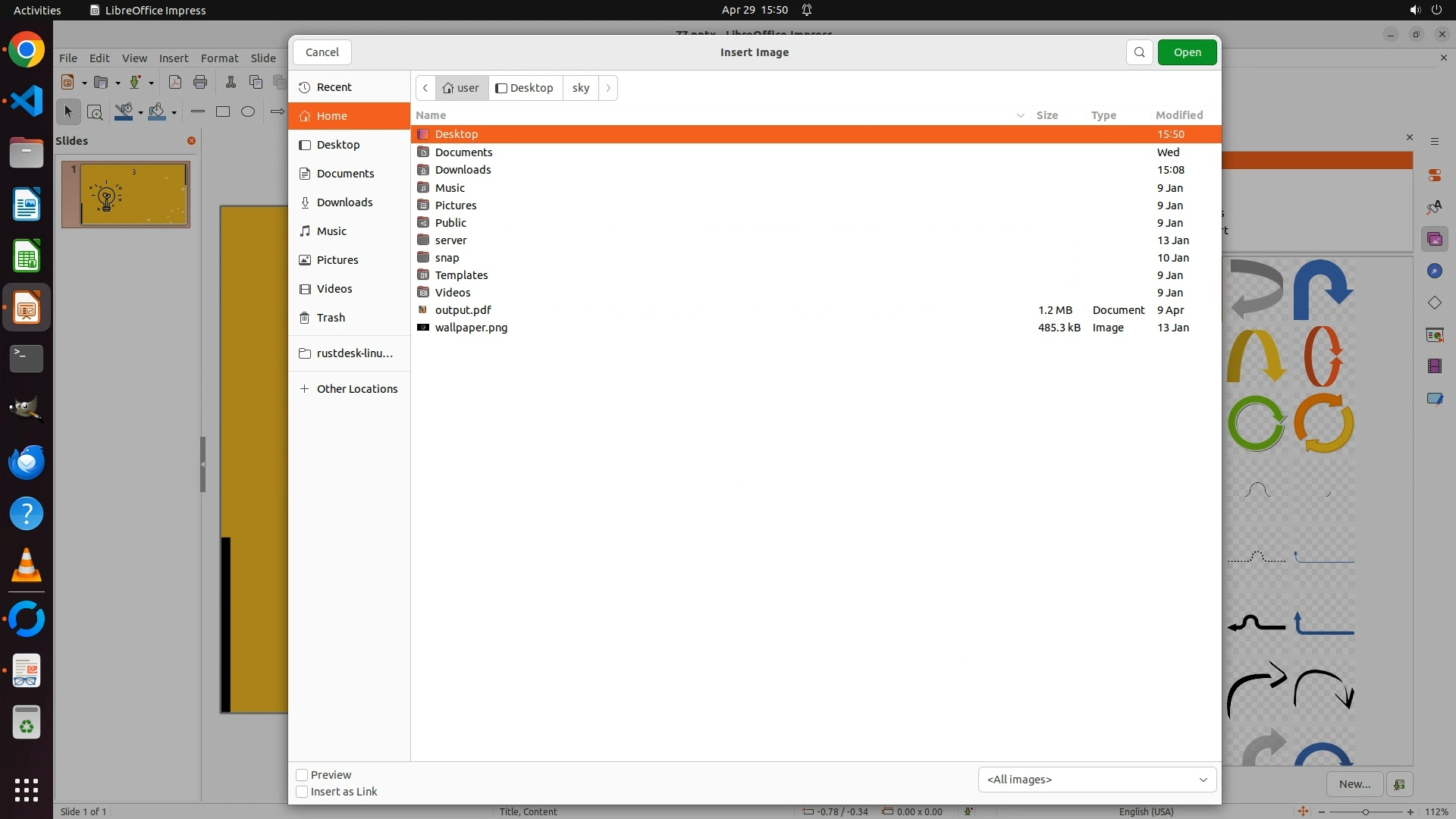The height and width of the screenshot is (819, 1456).
Task: Click Name column sort indicator arrow
Action: tap(1020, 115)
